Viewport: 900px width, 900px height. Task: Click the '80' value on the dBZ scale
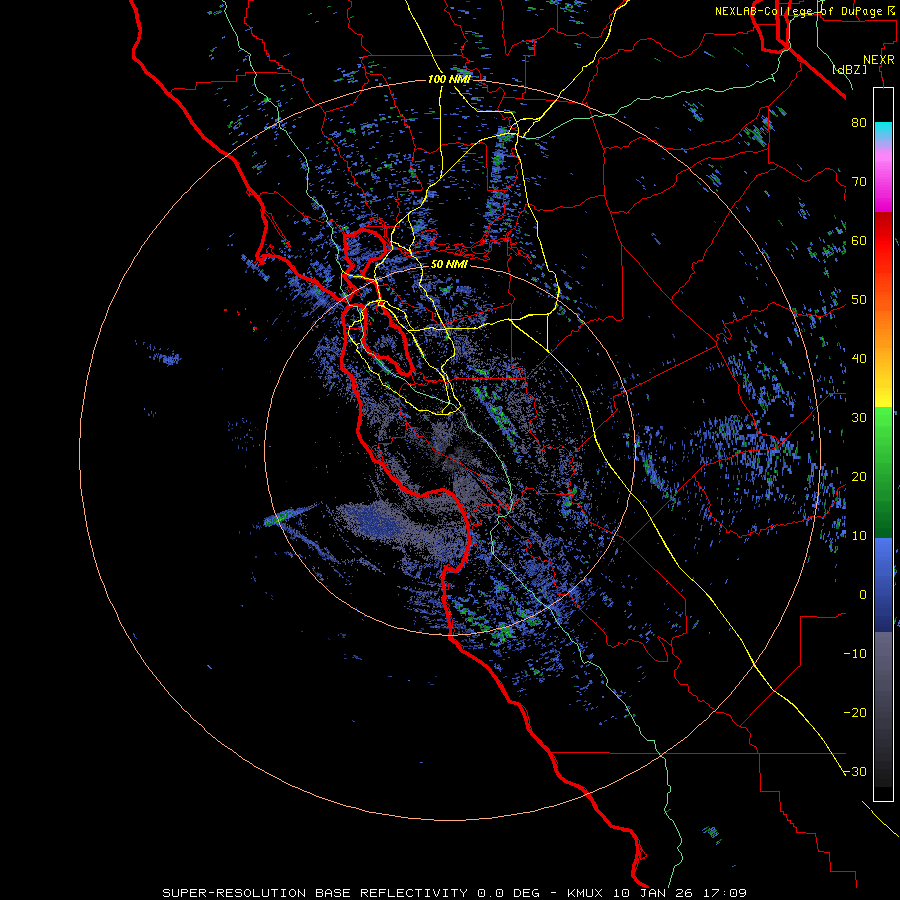point(859,122)
